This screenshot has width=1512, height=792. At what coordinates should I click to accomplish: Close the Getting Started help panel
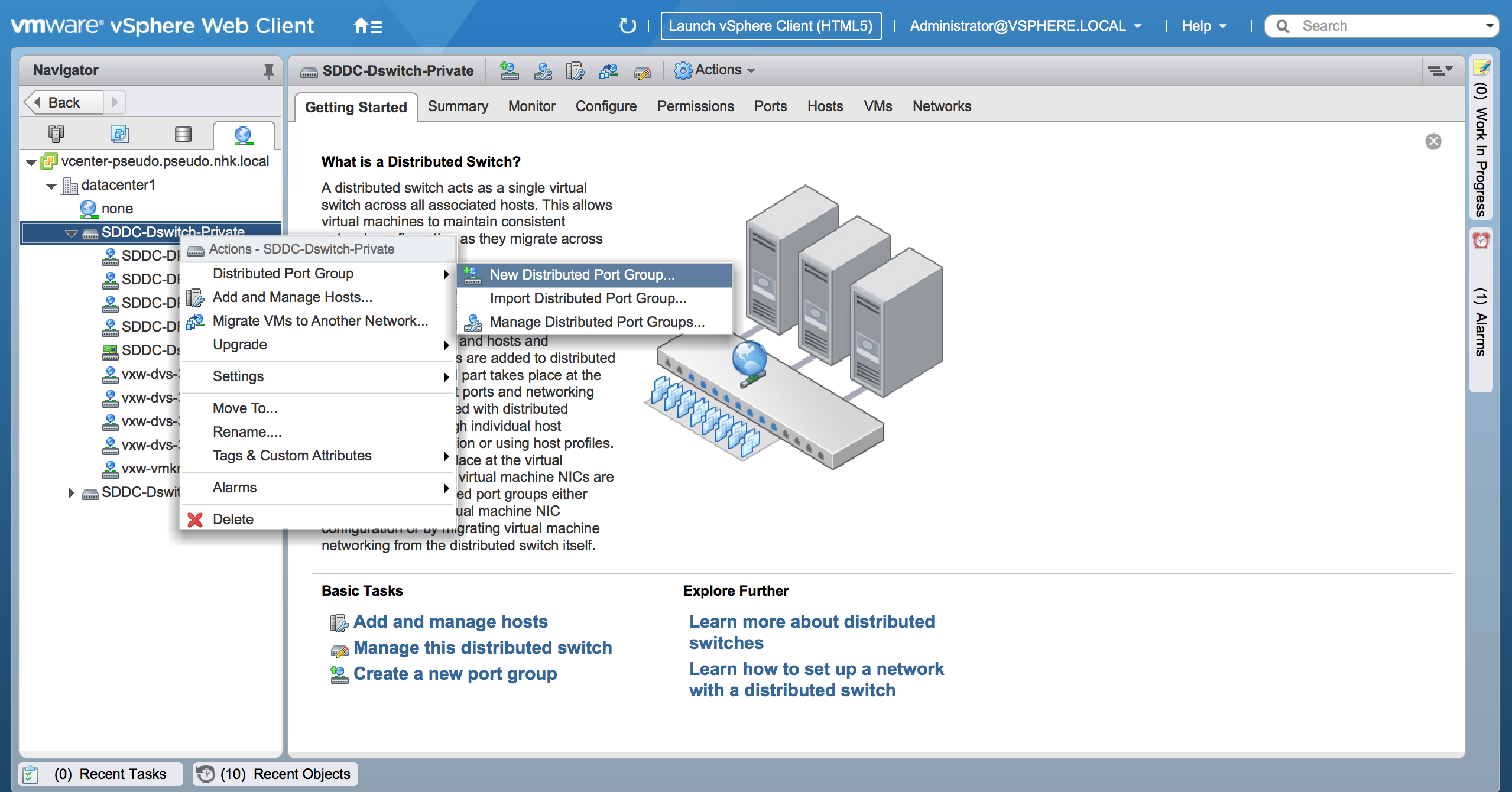pos(1433,141)
